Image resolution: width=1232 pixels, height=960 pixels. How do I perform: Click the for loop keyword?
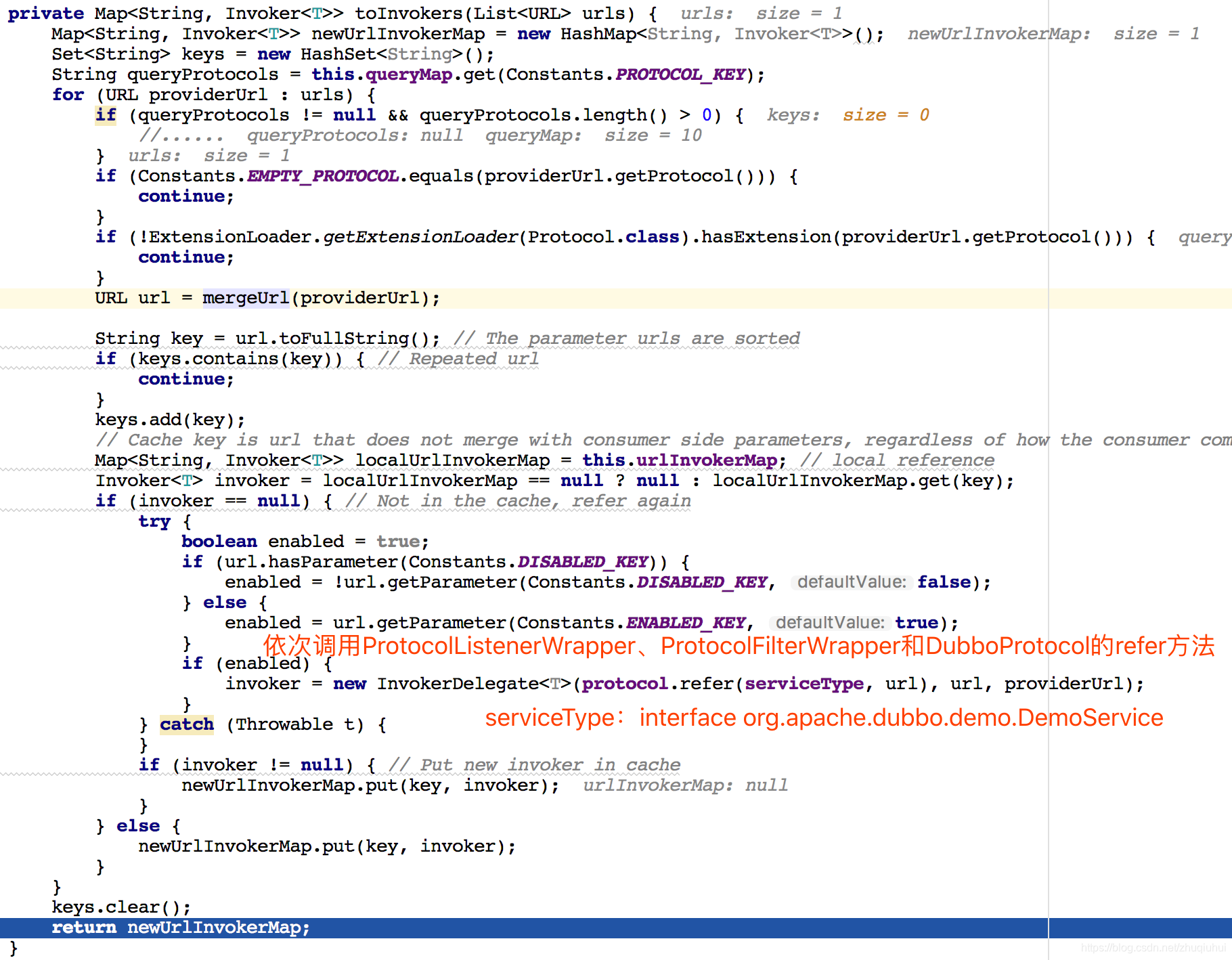(68, 95)
